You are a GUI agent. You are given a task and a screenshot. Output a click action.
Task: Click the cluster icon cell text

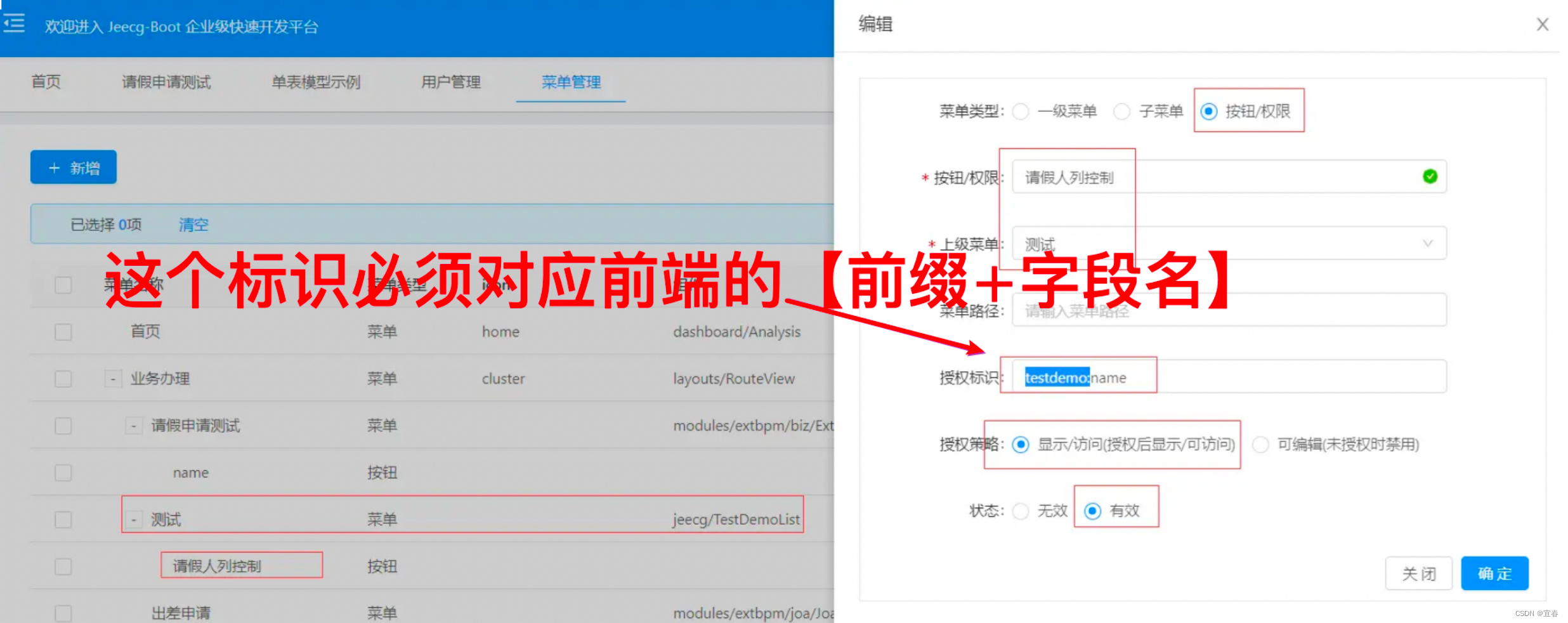(x=503, y=379)
